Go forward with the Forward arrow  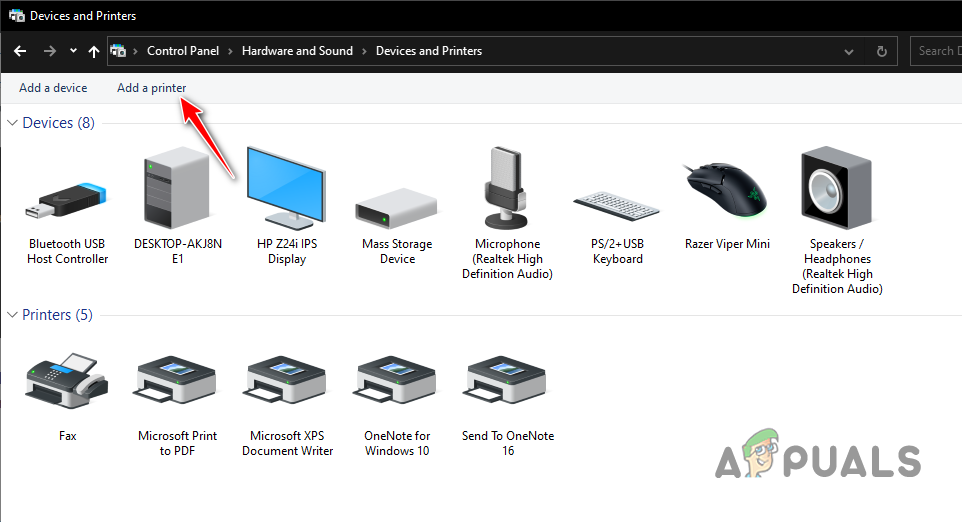[x=50, y=51]
